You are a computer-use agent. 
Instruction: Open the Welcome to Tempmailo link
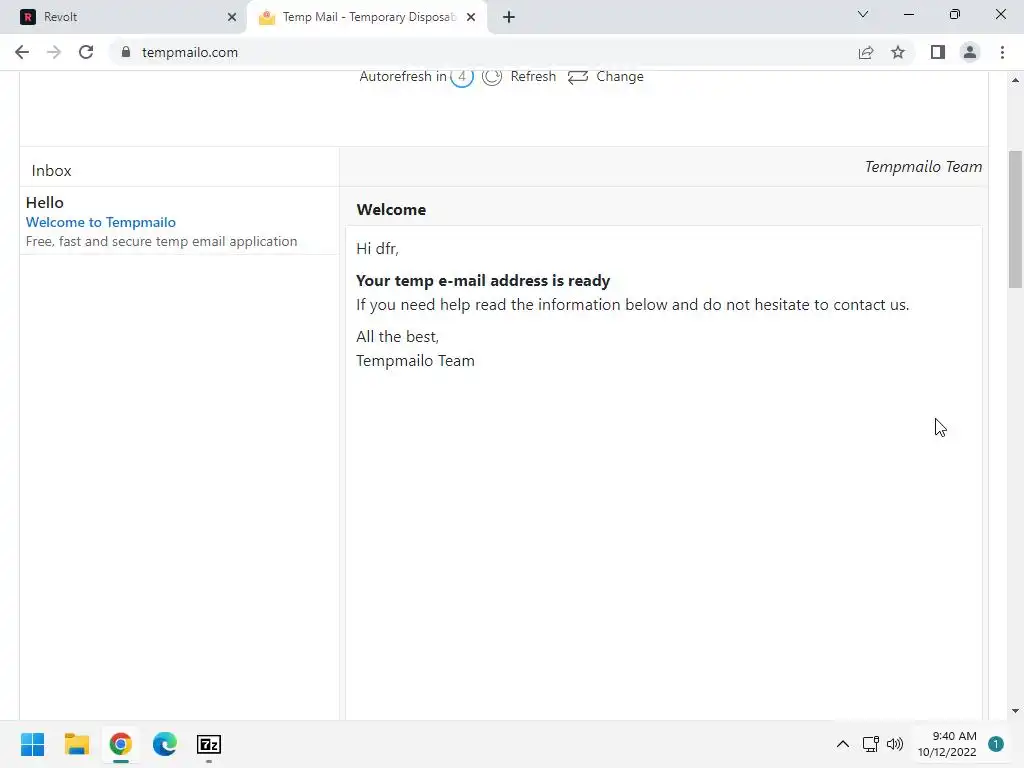tap(101, 222)
